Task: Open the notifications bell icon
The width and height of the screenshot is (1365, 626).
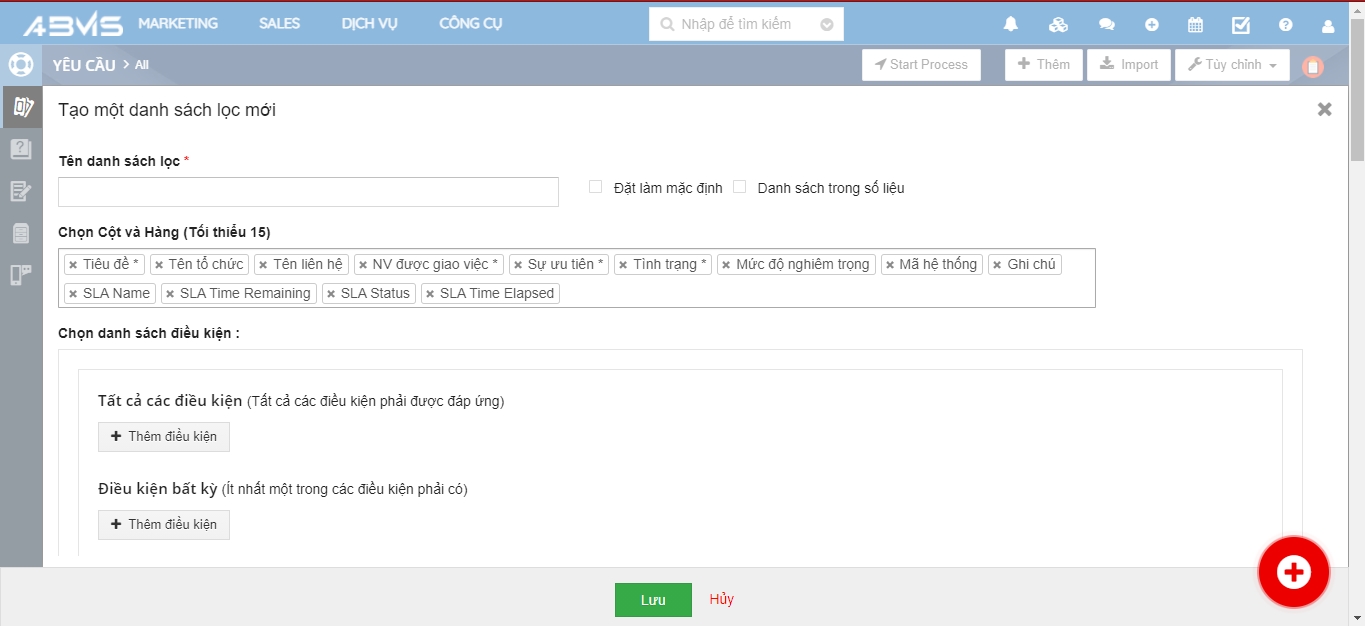Action: click(x=1011, y=25)
